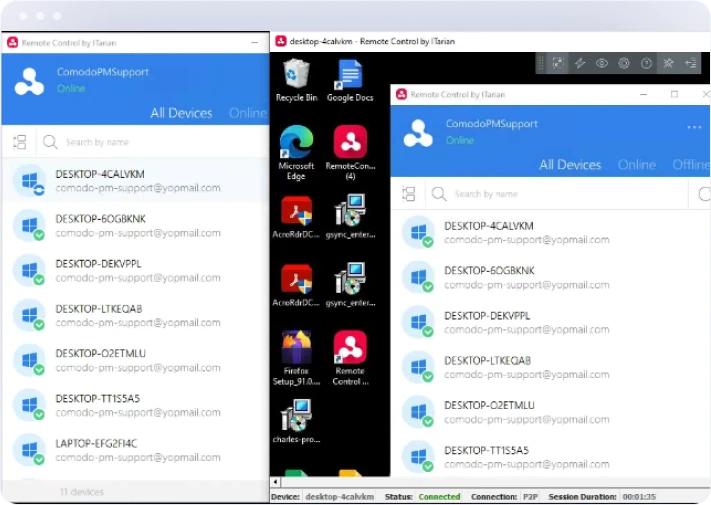The image size is (711, 505).
Task: Click the help question mark icon
Action: point(646,63)
